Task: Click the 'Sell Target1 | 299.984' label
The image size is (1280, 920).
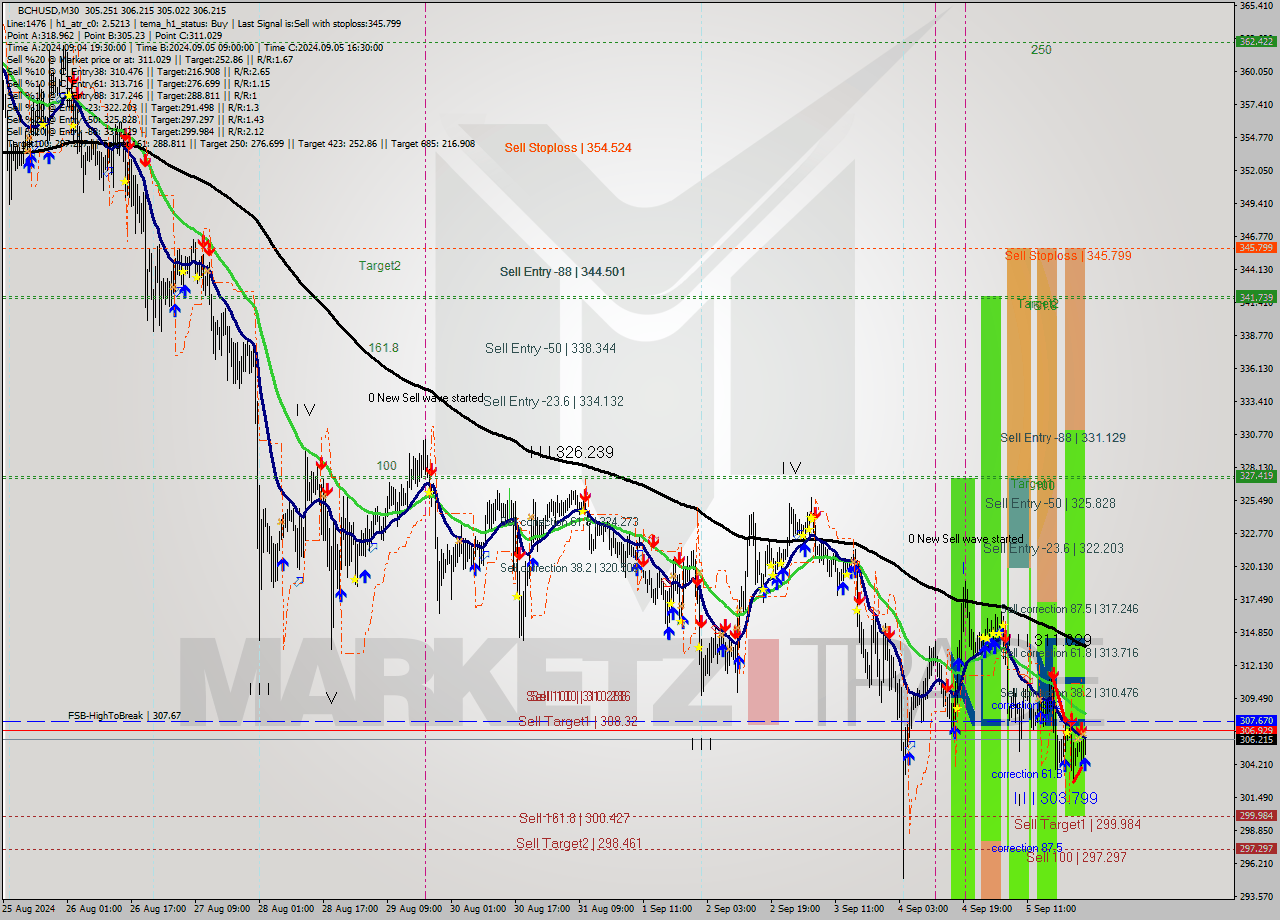Action: pos(1077,825)
